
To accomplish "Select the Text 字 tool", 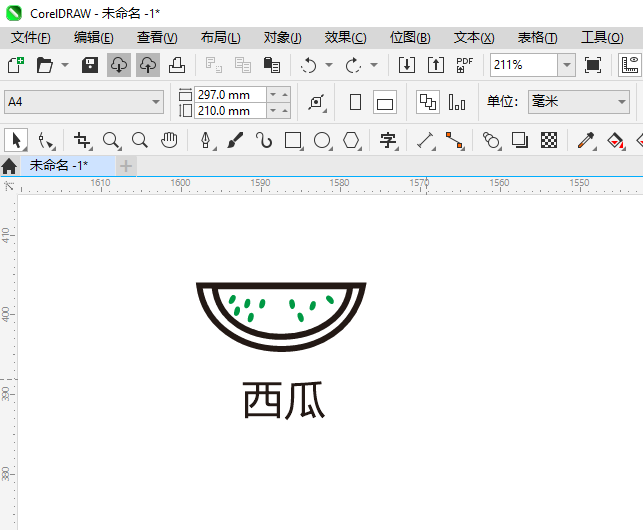I will coord(388,141).
